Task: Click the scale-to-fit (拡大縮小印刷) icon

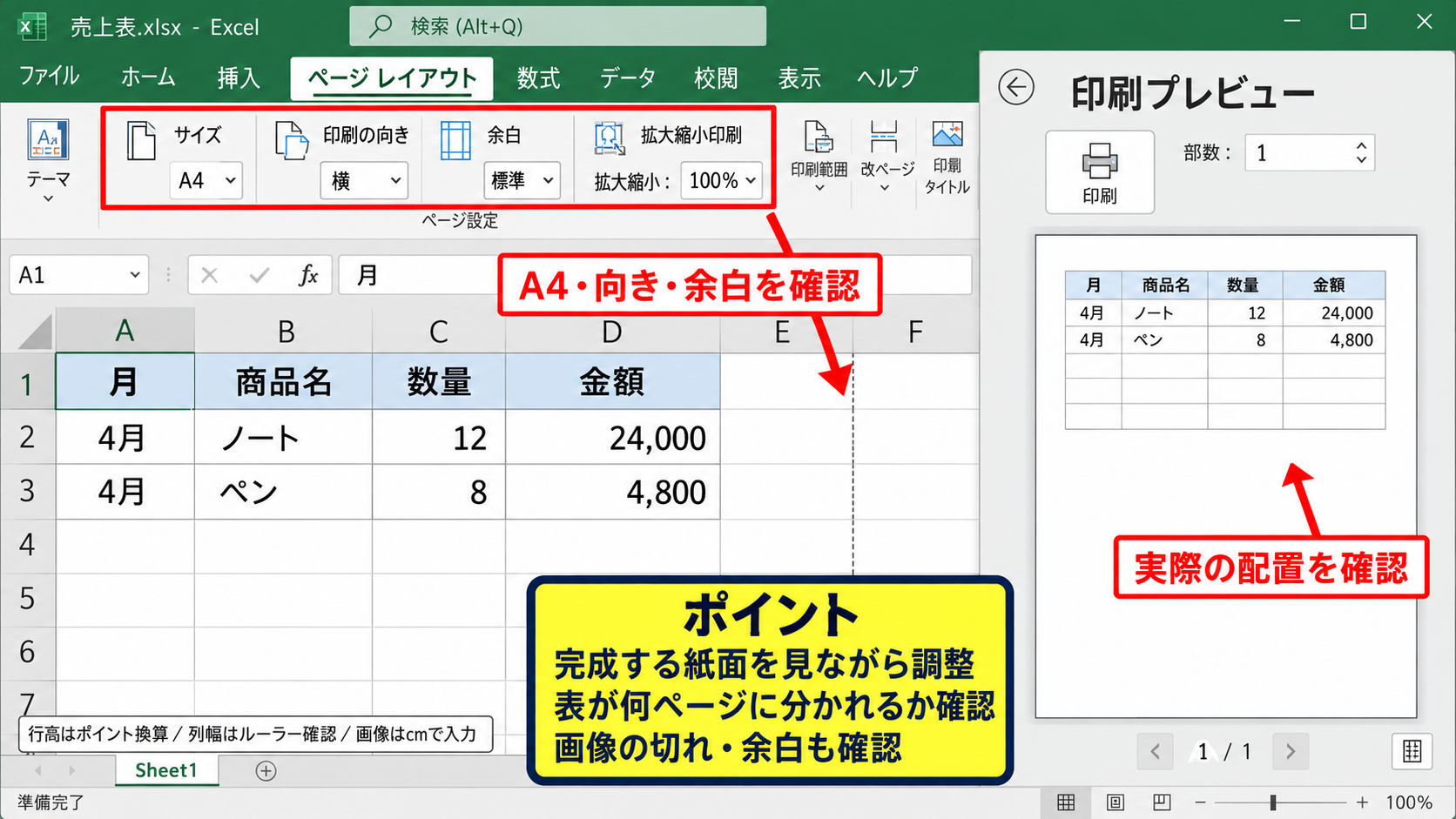Action: tap(610, 139)
